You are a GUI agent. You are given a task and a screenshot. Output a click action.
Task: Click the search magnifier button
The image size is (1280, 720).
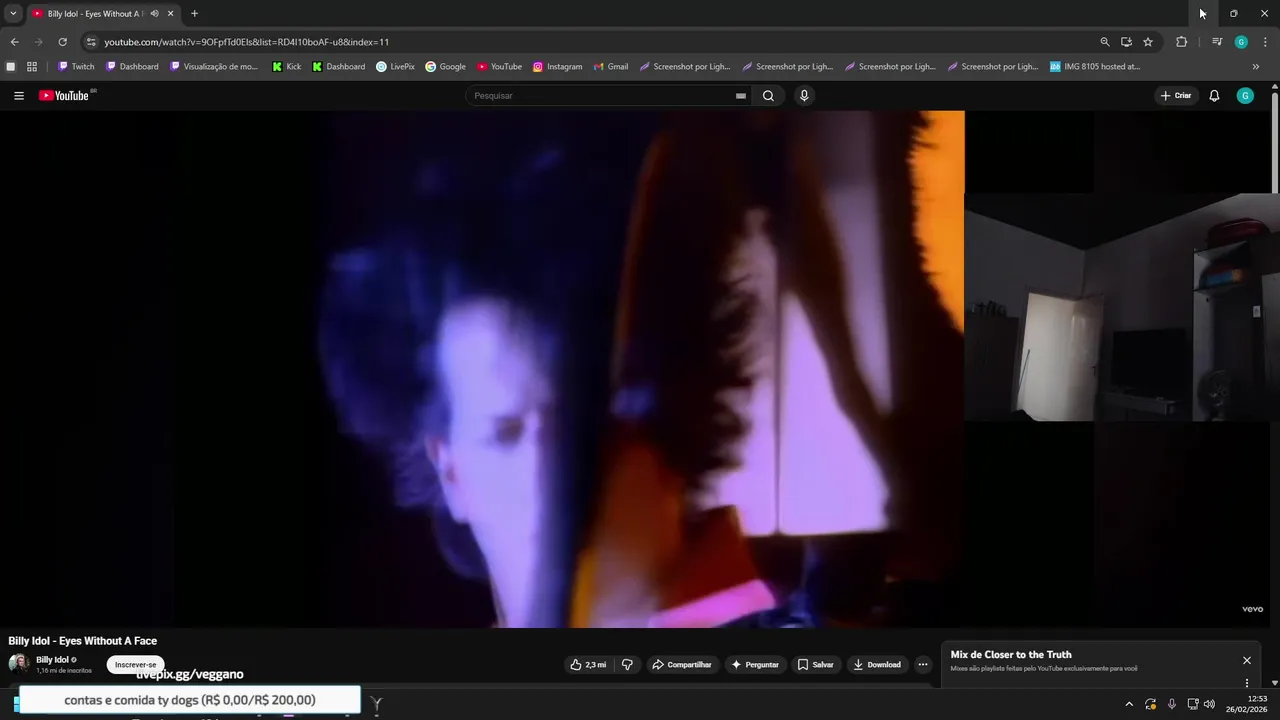click(x=768, y=96)
